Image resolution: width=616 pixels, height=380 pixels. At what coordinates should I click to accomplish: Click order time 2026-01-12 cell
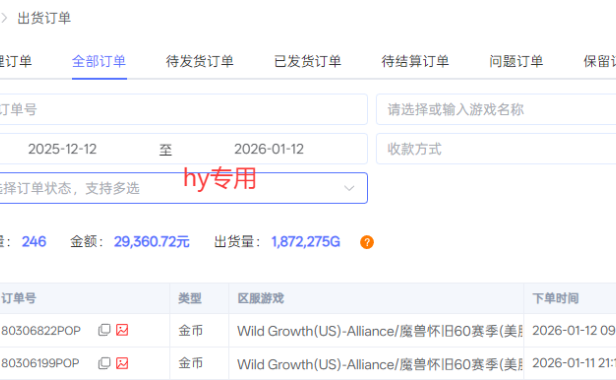pos(574,330)
